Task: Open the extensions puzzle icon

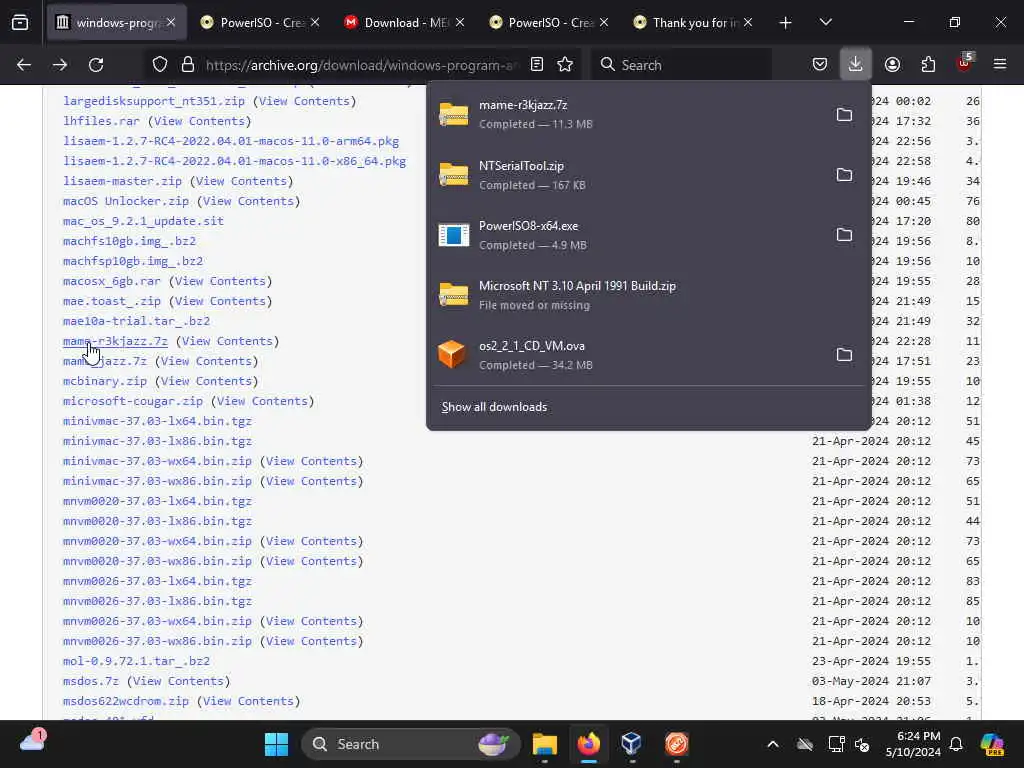Action: tap(929, 65)
